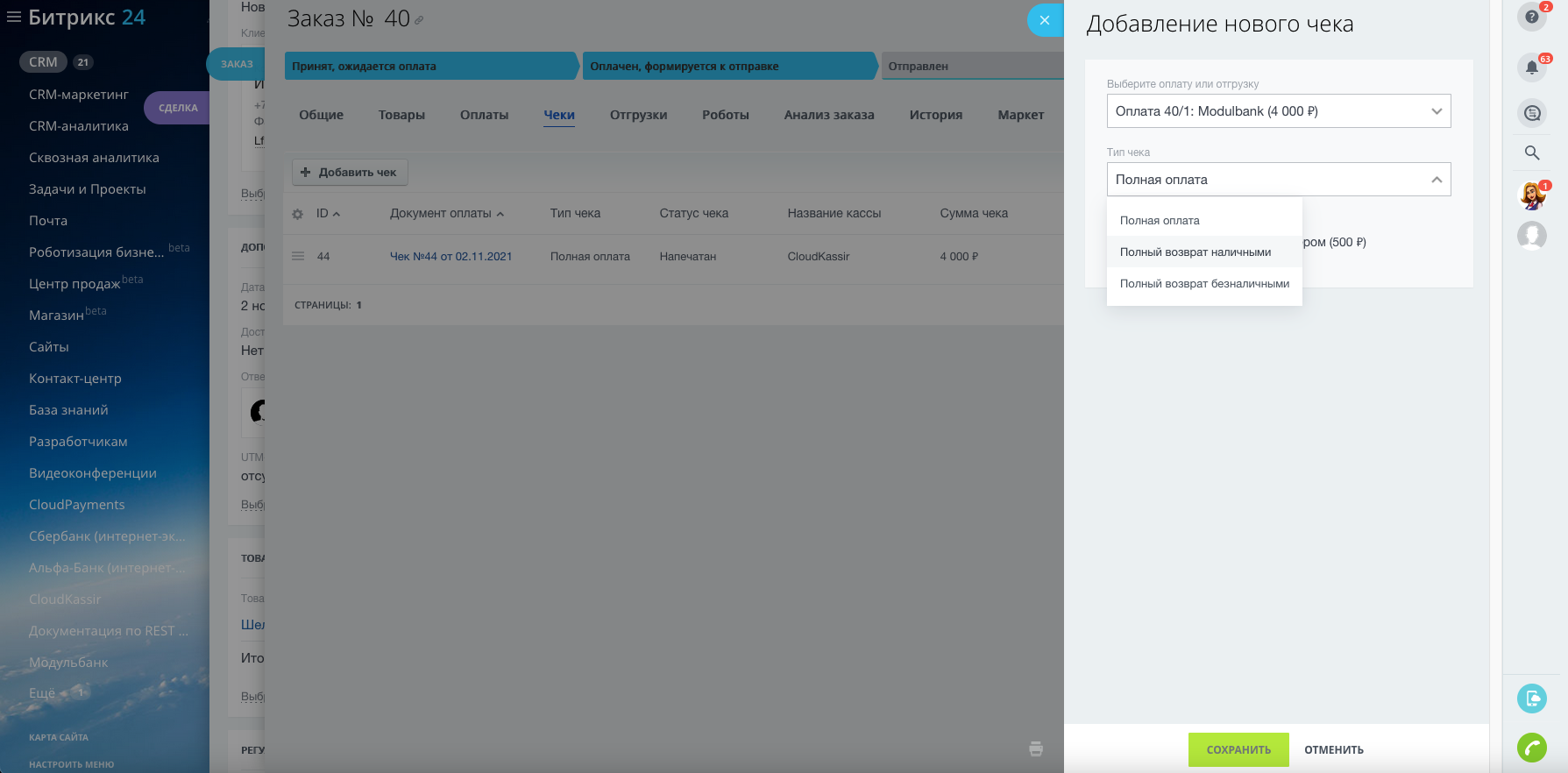The width and height of the screenshot is (1568, 773).
Task: Open the help icon with badge 2
Action: 1532,17
